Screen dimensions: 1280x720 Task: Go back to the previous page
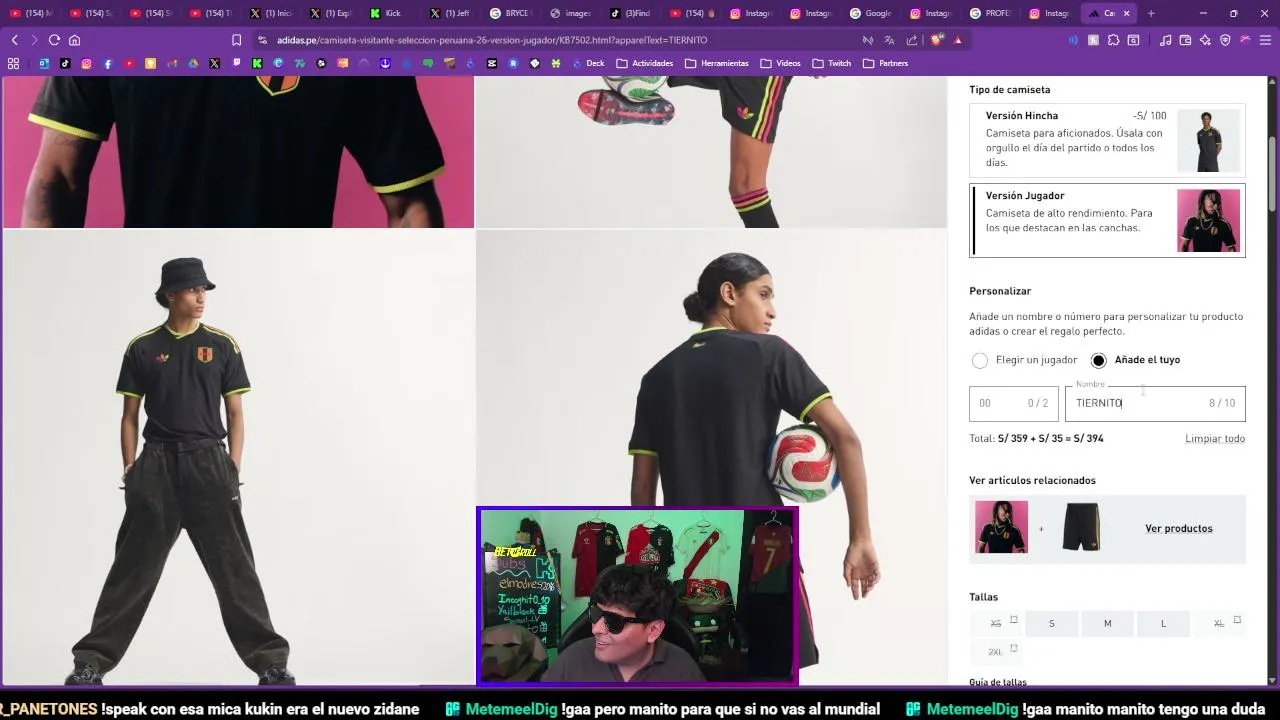click(14, 40)
